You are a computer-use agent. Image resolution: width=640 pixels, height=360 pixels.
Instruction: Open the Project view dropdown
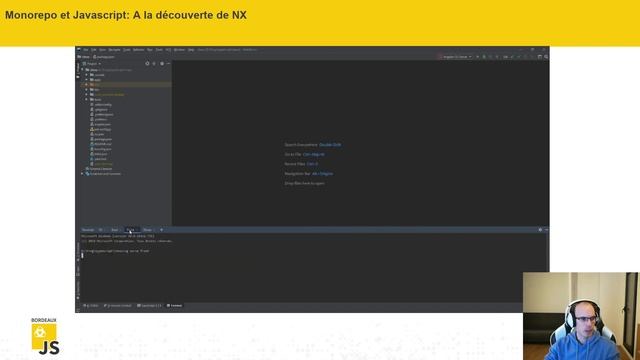pyautogui.click(x=92, y=64)
